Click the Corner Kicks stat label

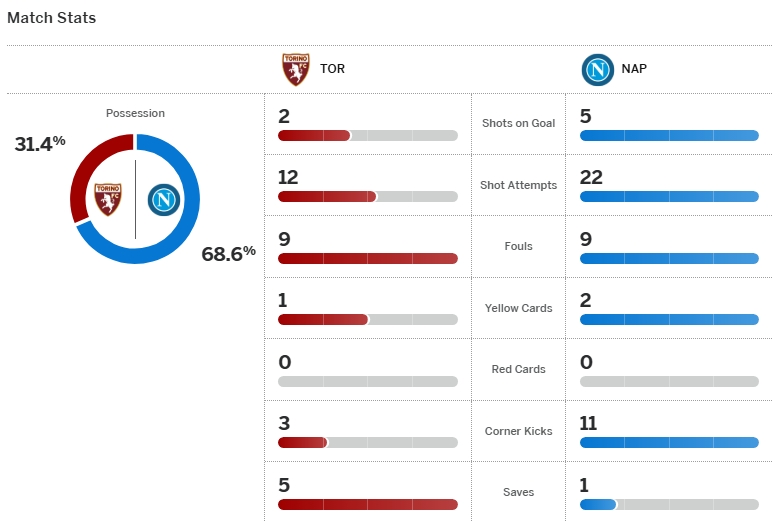click(518, 431)
